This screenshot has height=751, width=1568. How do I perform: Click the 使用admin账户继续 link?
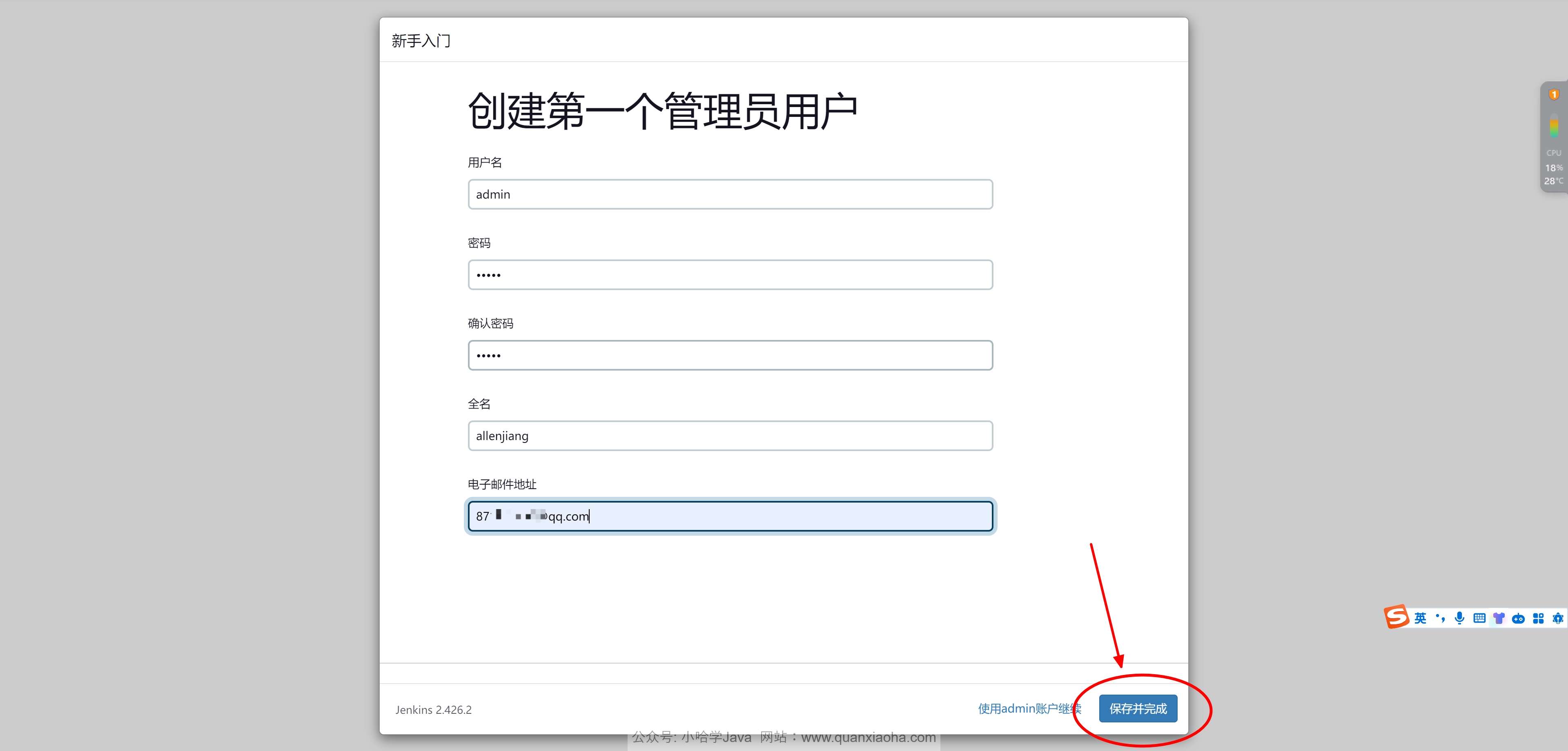(x=1029, y=709)
